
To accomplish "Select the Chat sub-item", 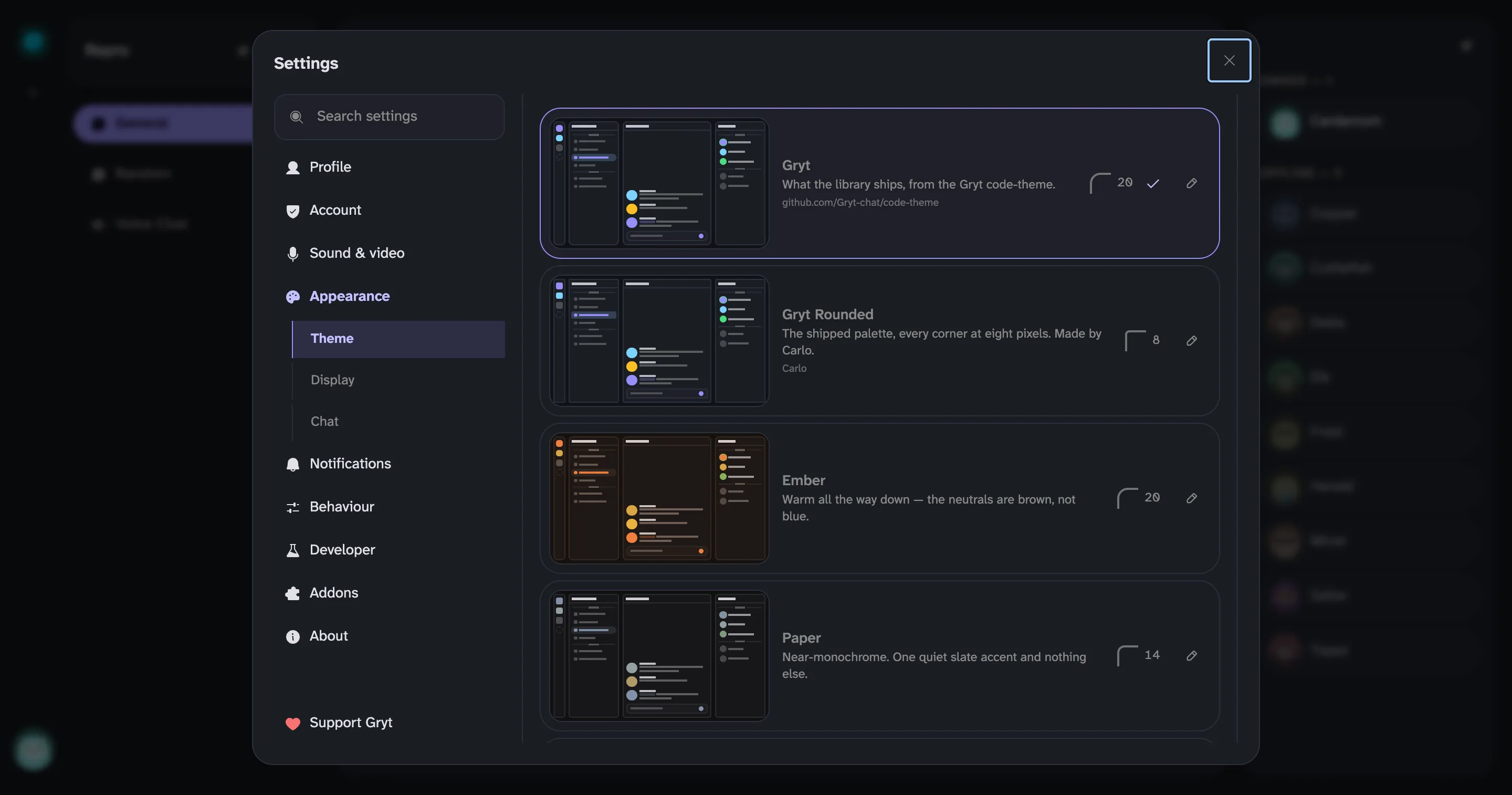I will [398, 422].
